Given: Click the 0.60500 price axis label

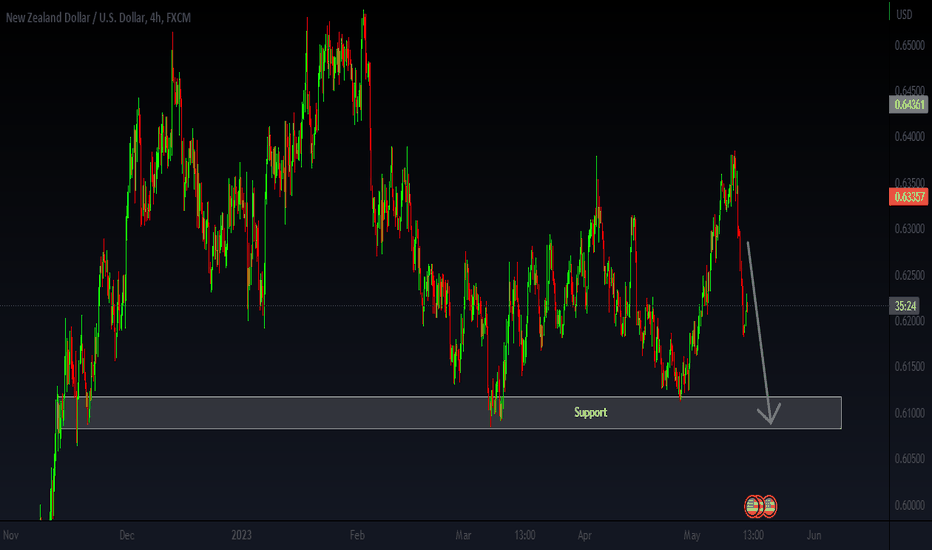Looking at the screenshot, I should tap(909, 458).
